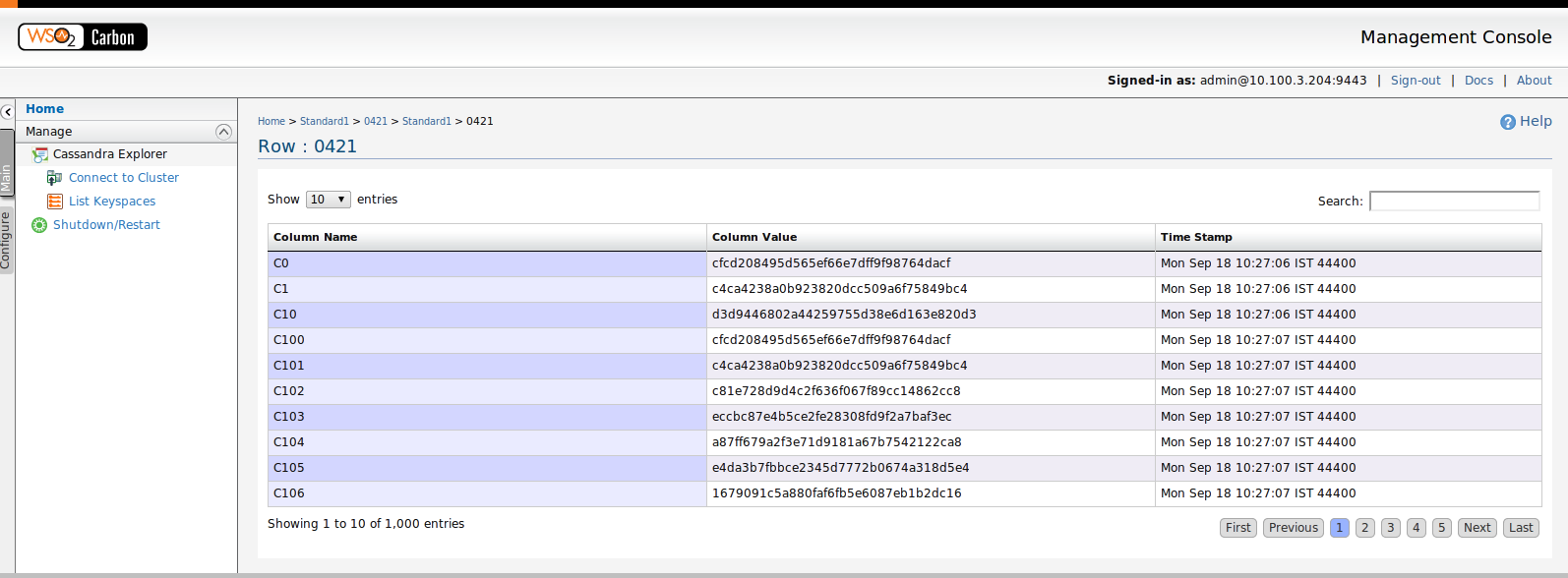The height and width of the screenshot is (578, 1568).
Task: Select the C106 column name cell
Action: (487, 493)
